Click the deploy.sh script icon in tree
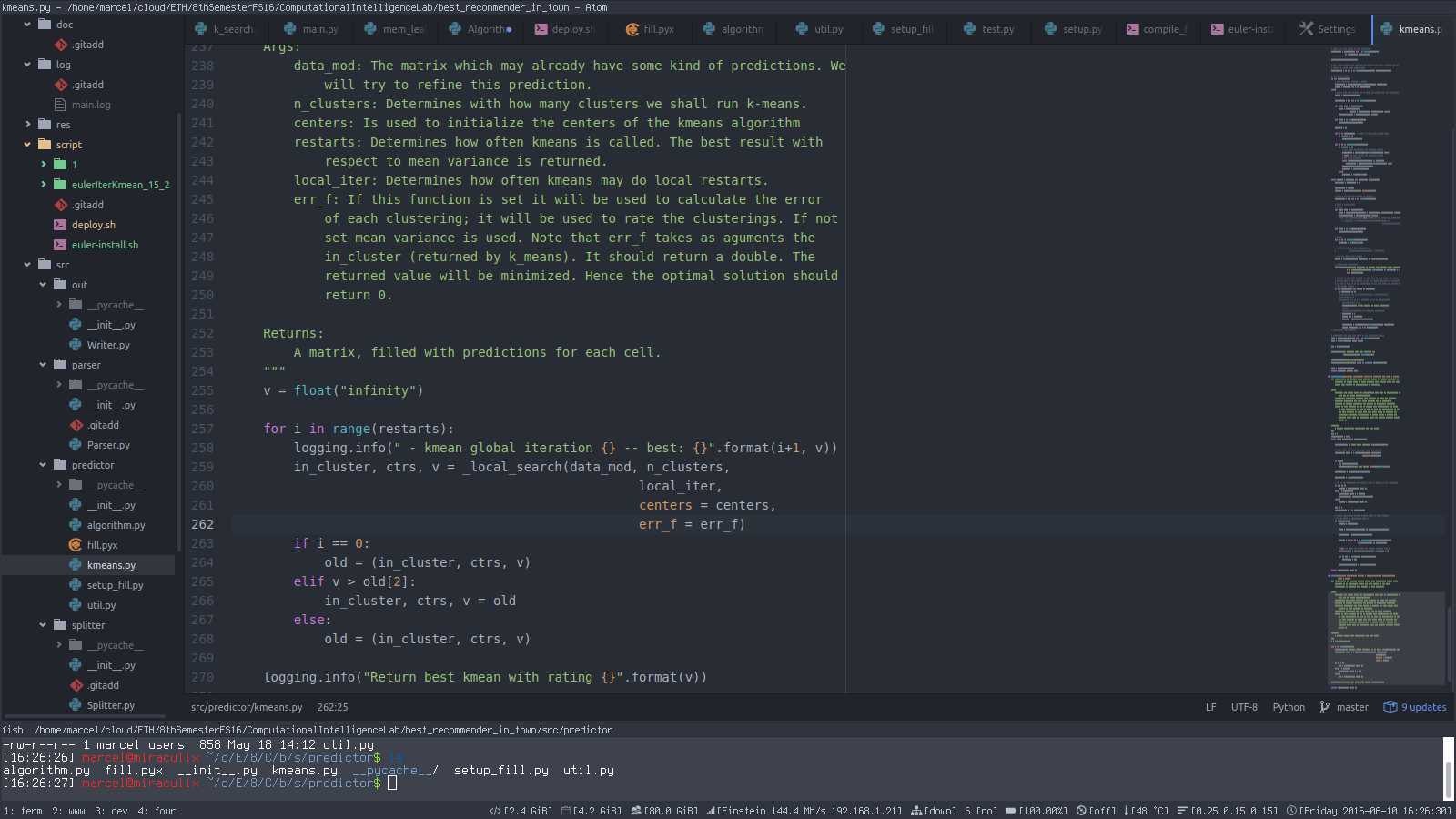The height and width of the screenshot is (819, 1456). (60, 225)
